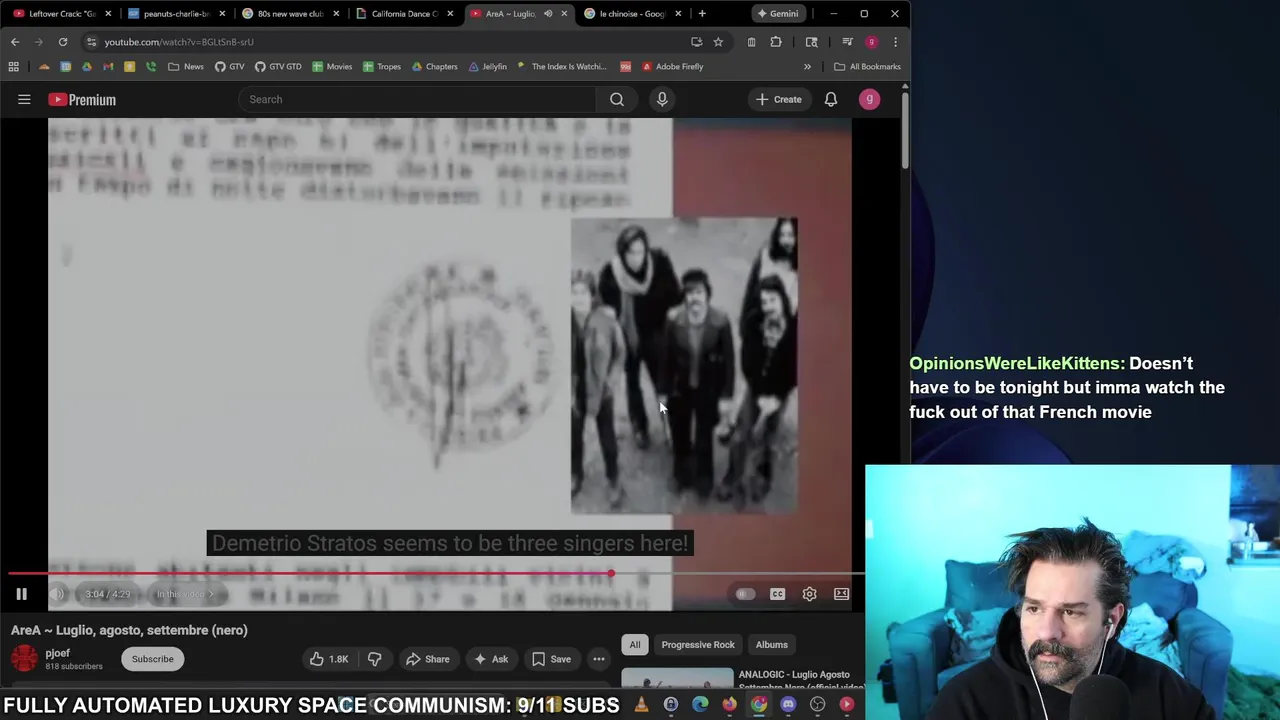The image size is (1280, 720).
Task: Expand the 'In this video' chapters chip
Action: [x=185, y=594]
